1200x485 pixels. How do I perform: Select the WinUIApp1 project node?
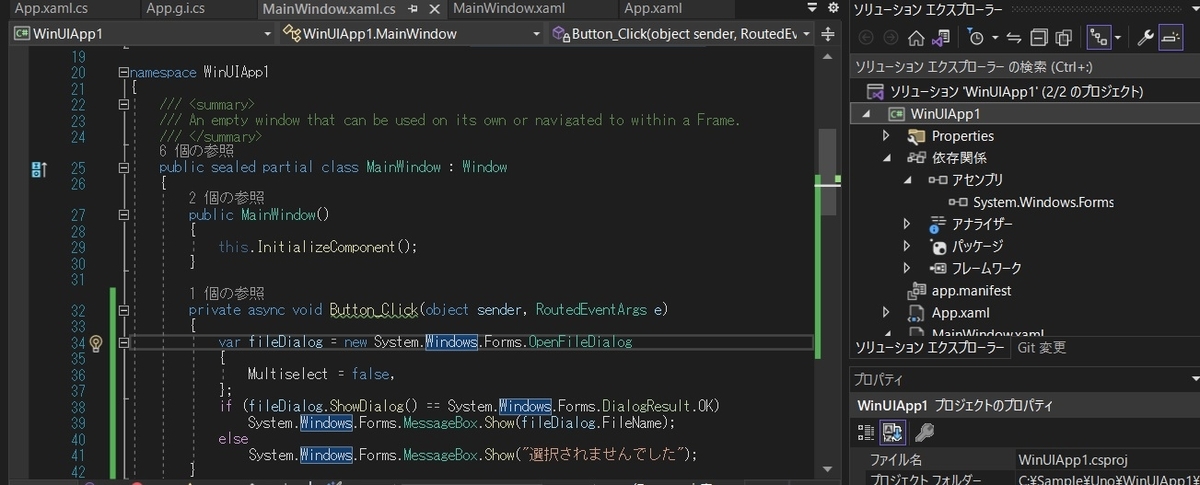pos(945,113)
